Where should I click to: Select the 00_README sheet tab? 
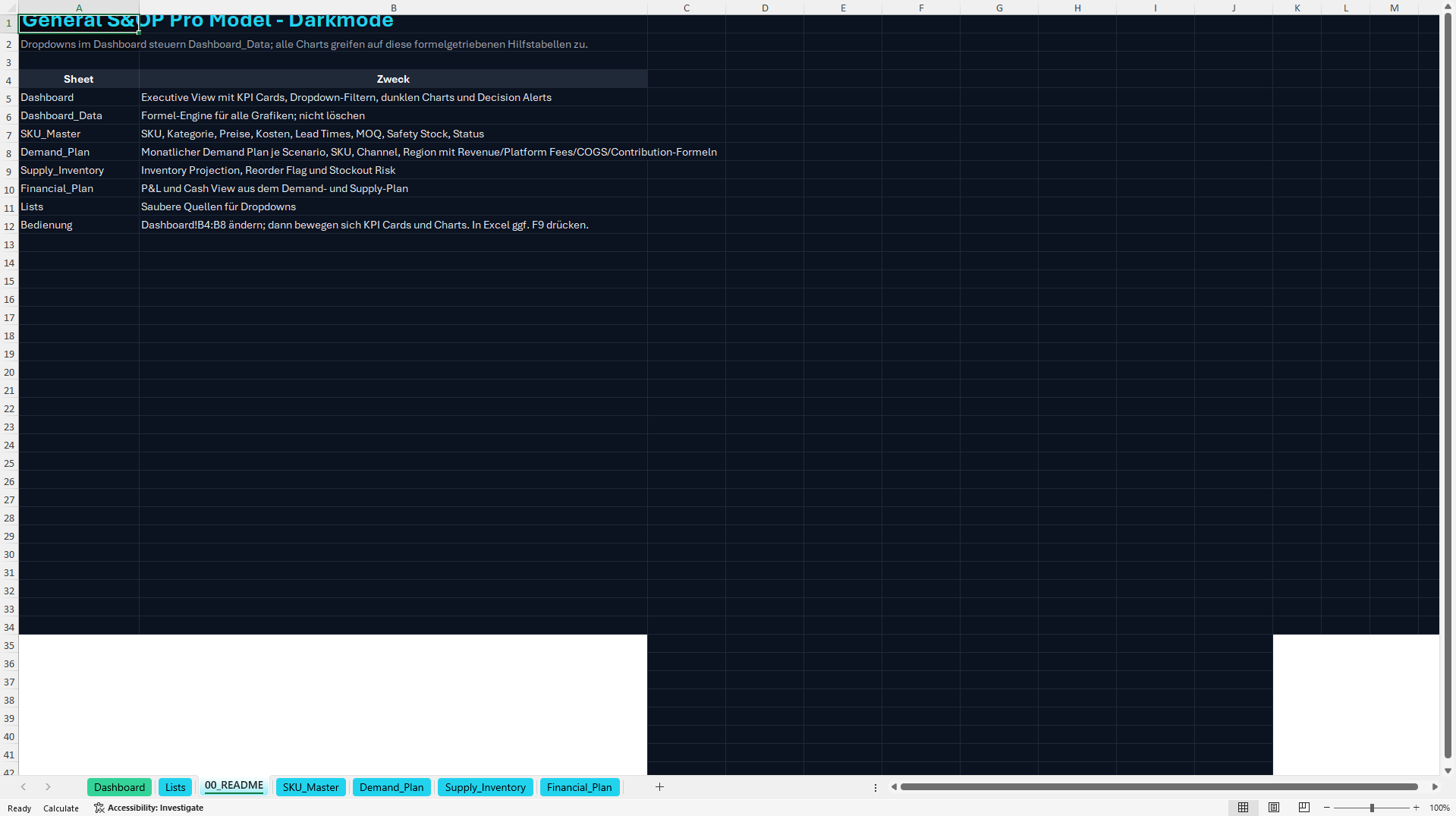(x=234, y=786)
